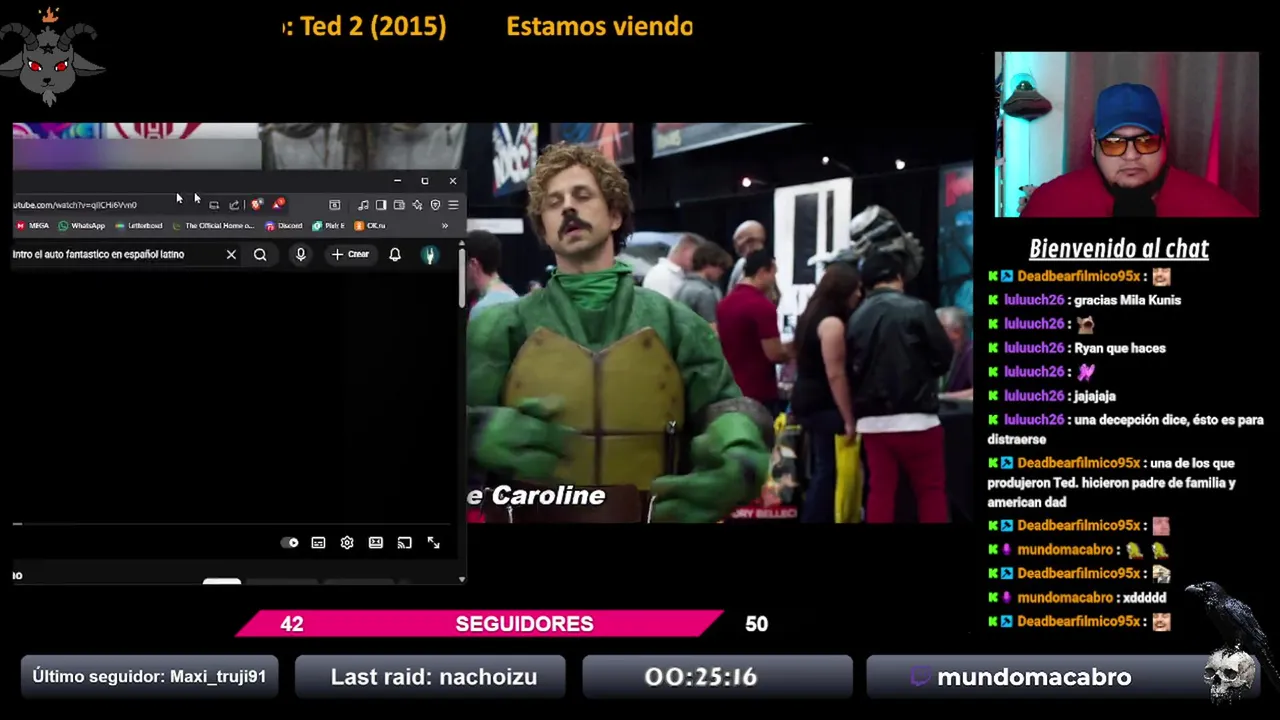The image size is (1280, 720).
Task: Open the Brave Wallet icon
Action: tap(399, 205)
